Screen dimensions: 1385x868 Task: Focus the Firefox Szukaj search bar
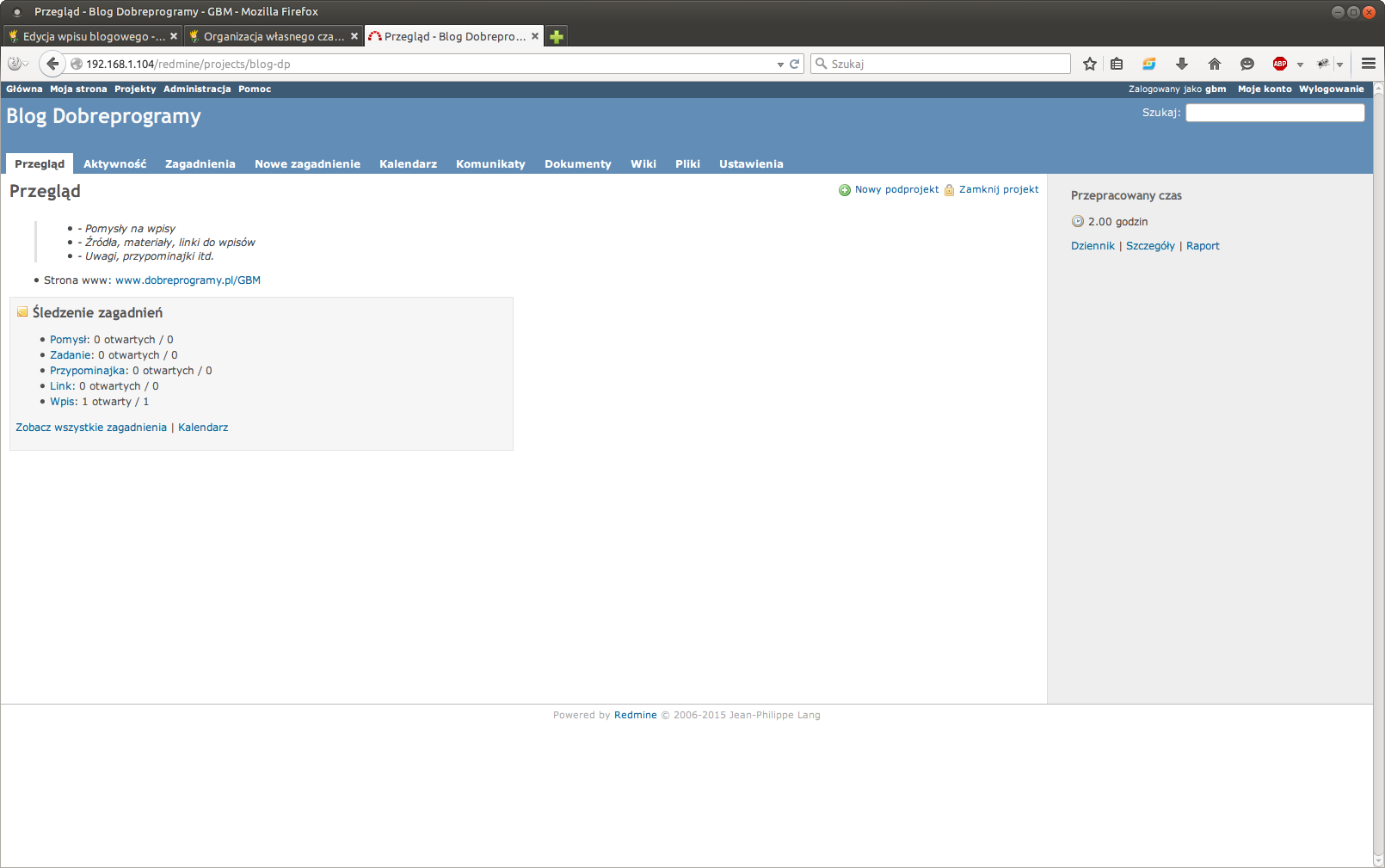940,64
